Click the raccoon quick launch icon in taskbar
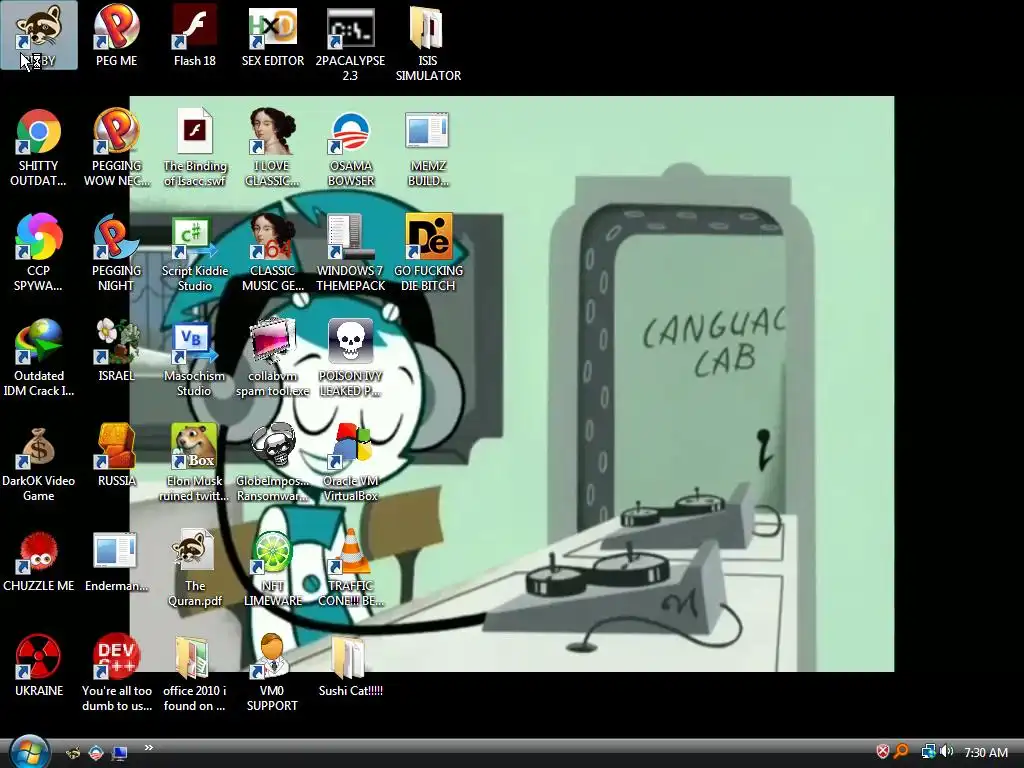1024x768 pixels. click(73, 753)
